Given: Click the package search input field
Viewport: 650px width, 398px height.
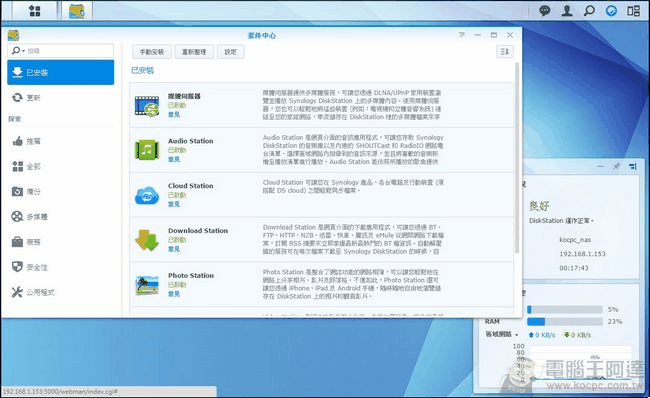Looking at the screenshot, I should click(61, 51).
